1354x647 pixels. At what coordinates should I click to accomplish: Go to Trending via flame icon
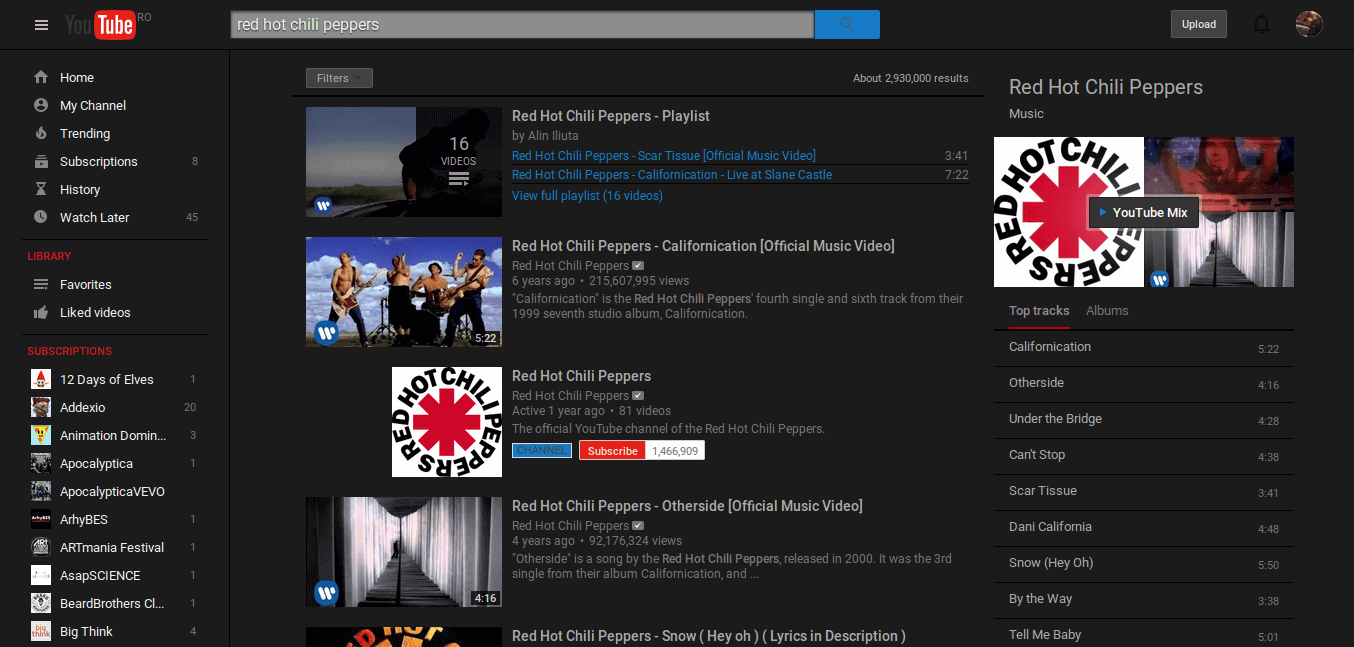tap(41, 133)
